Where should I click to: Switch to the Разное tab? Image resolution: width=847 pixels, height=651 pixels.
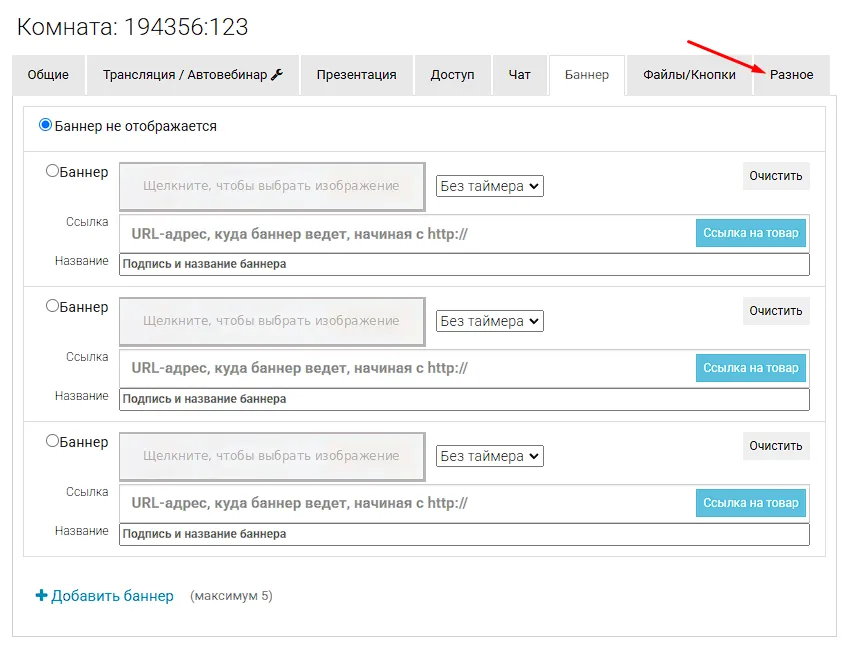pyautogui.click(x=791, y=75)
